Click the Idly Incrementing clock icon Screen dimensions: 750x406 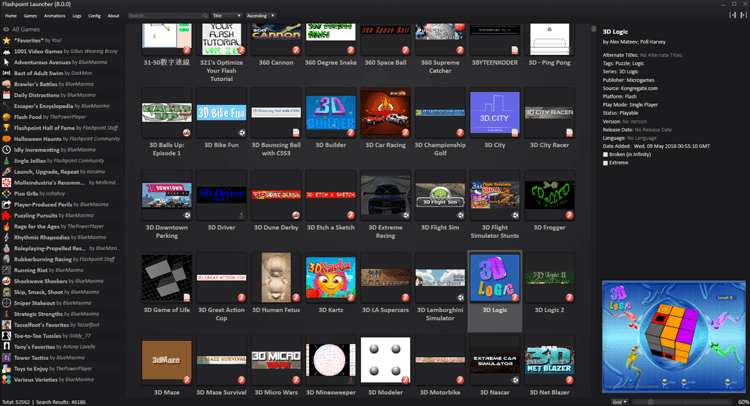[x=6, y=150]
